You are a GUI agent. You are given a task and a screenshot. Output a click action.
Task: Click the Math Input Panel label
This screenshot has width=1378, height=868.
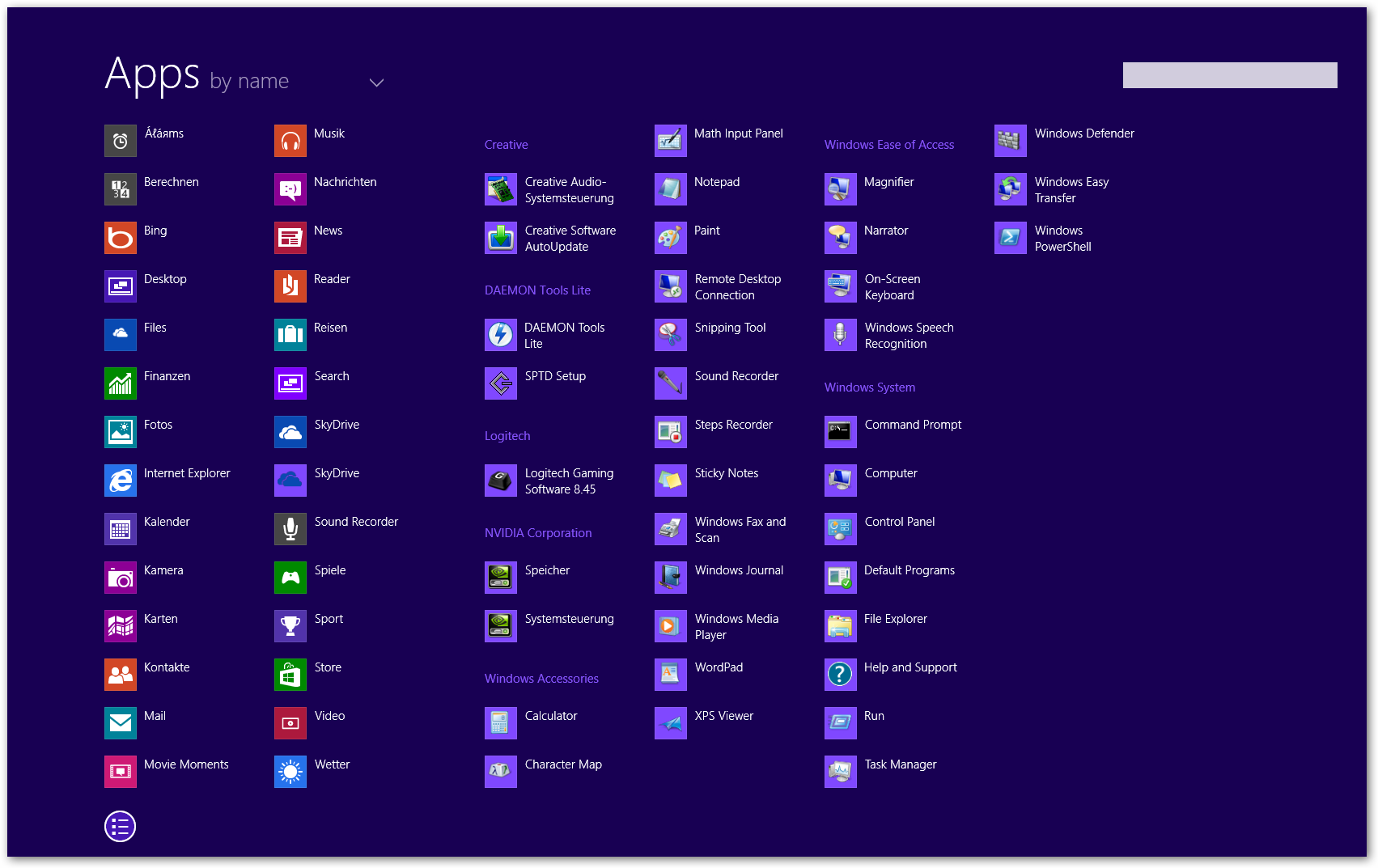pos(739,133)
